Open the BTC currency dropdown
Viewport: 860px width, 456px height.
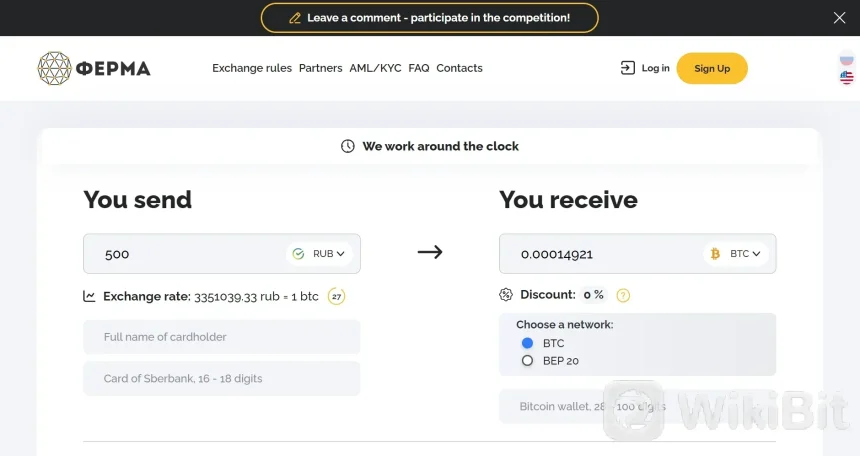745,254
